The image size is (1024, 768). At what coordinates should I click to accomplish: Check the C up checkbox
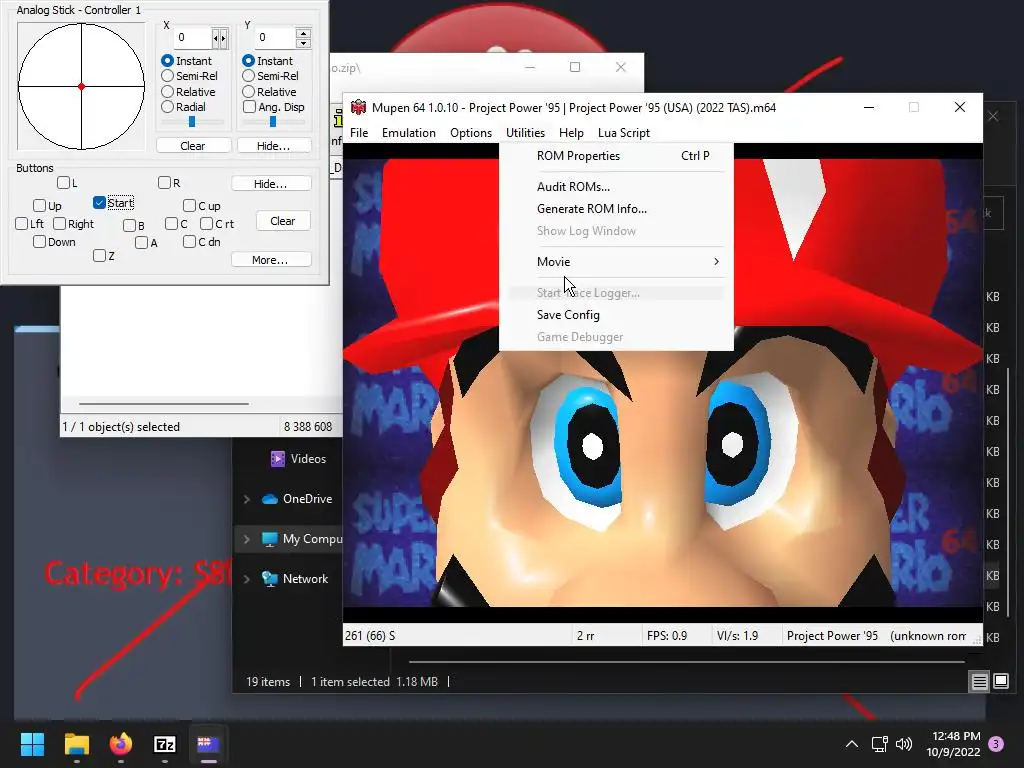click(189, 206)
